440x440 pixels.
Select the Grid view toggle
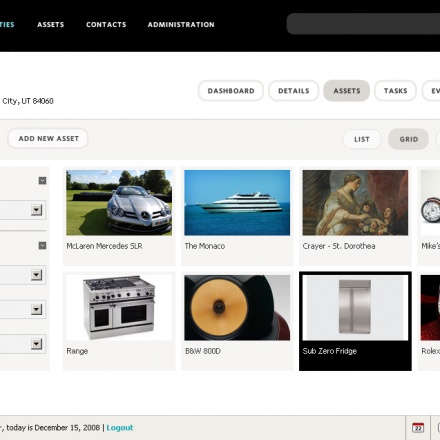pos(408,139)
